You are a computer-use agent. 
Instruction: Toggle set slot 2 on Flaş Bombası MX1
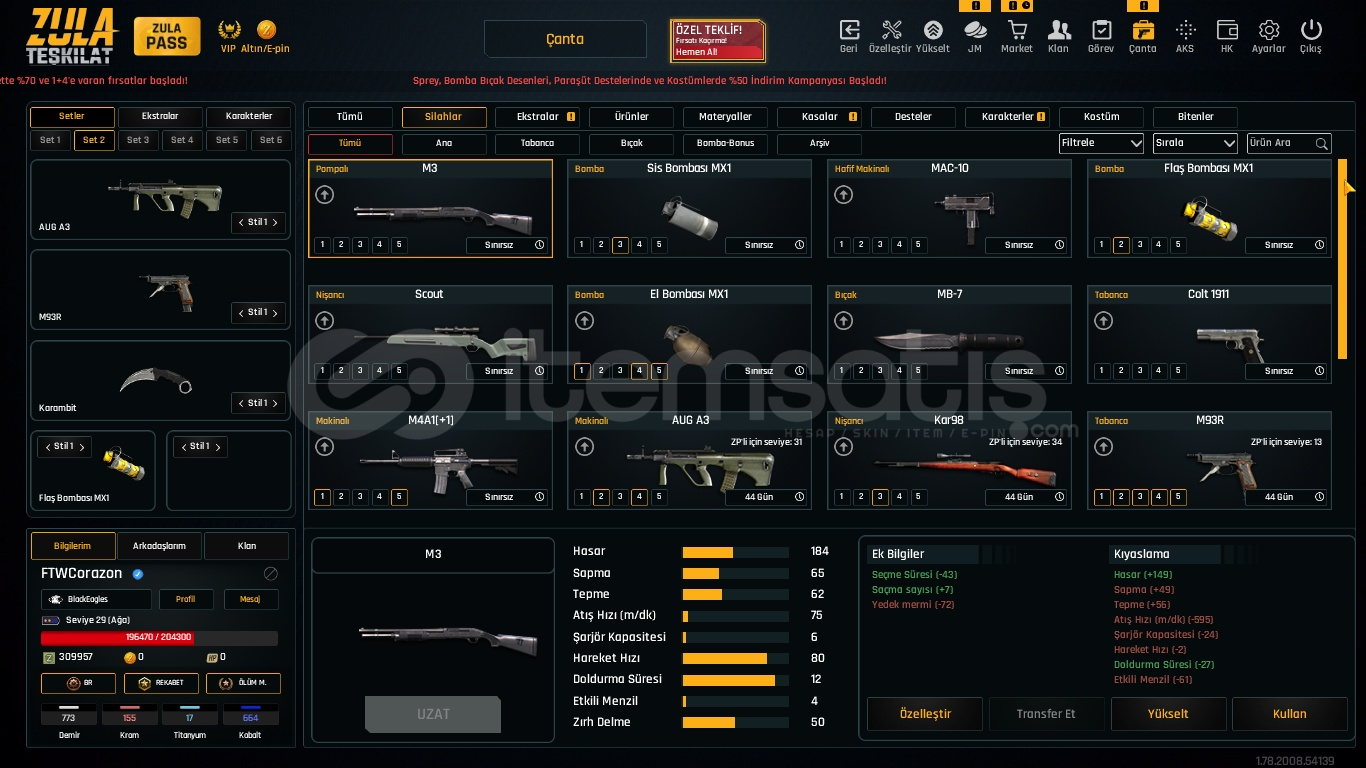(1121, 245)
